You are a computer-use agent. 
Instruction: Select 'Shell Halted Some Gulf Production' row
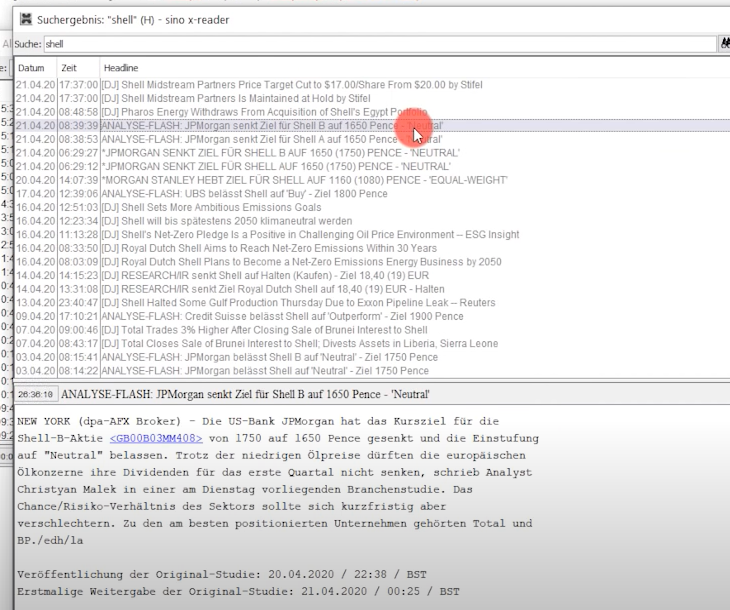(x=372, y=303)
